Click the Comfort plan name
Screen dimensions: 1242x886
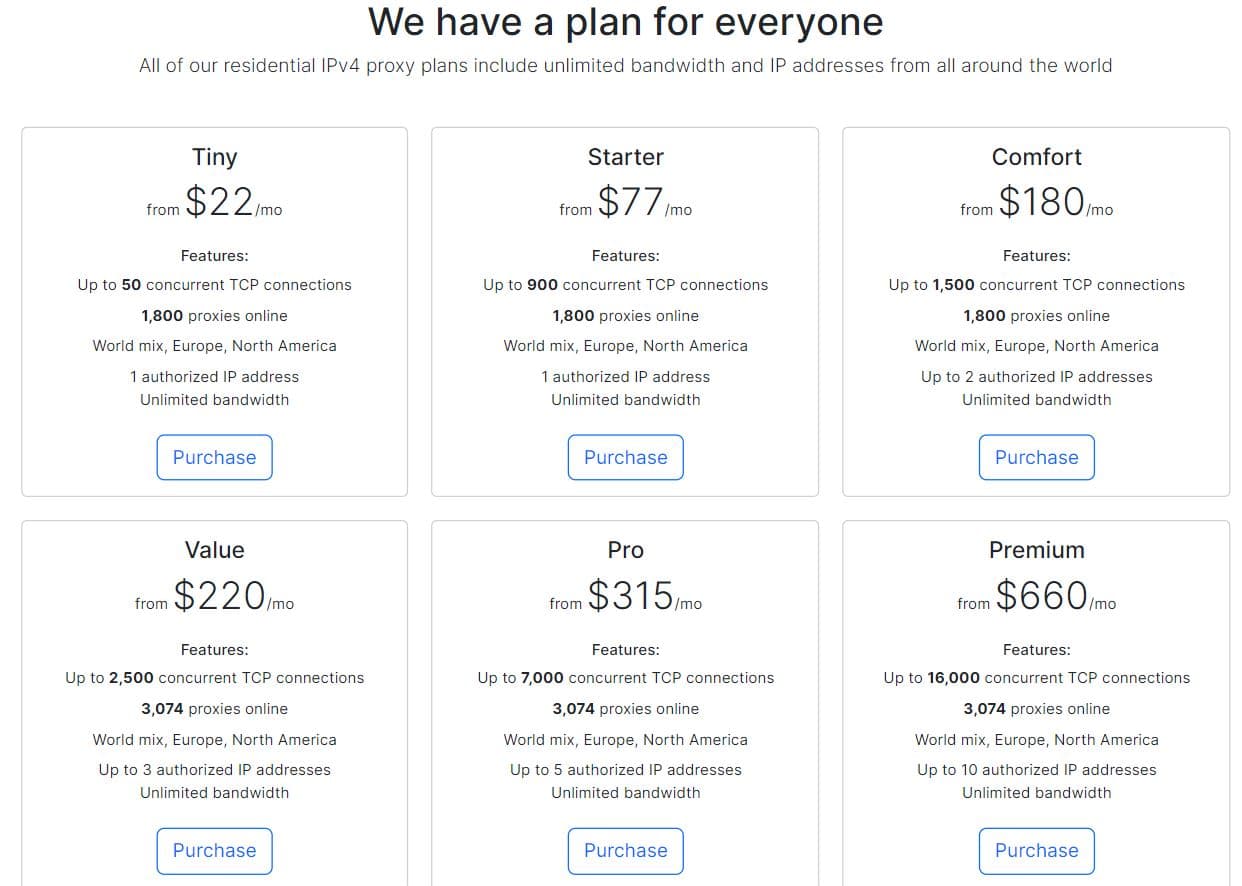1036,157
